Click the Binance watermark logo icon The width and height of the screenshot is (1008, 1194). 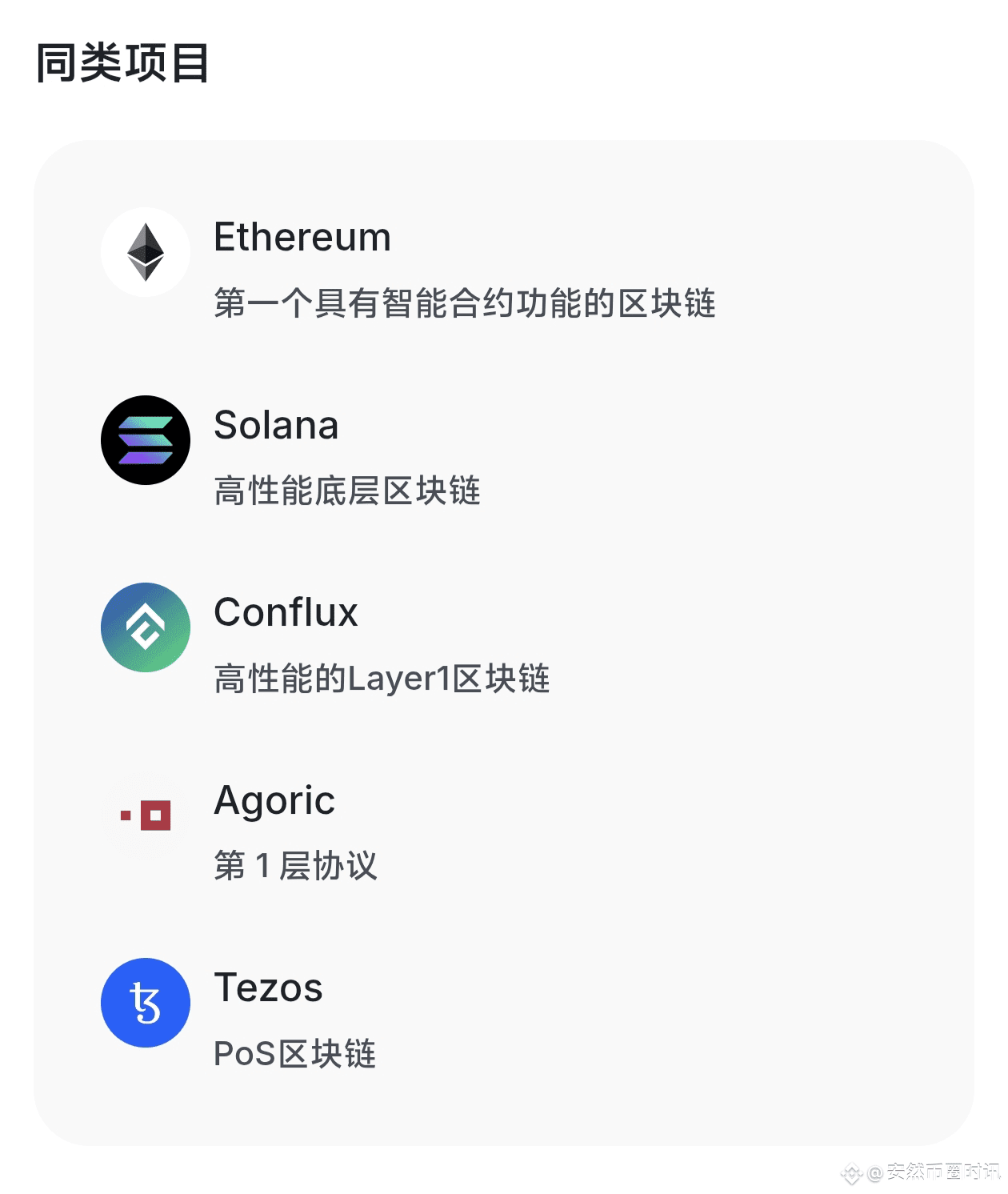pyautogui.click(x=852, y=1174)
